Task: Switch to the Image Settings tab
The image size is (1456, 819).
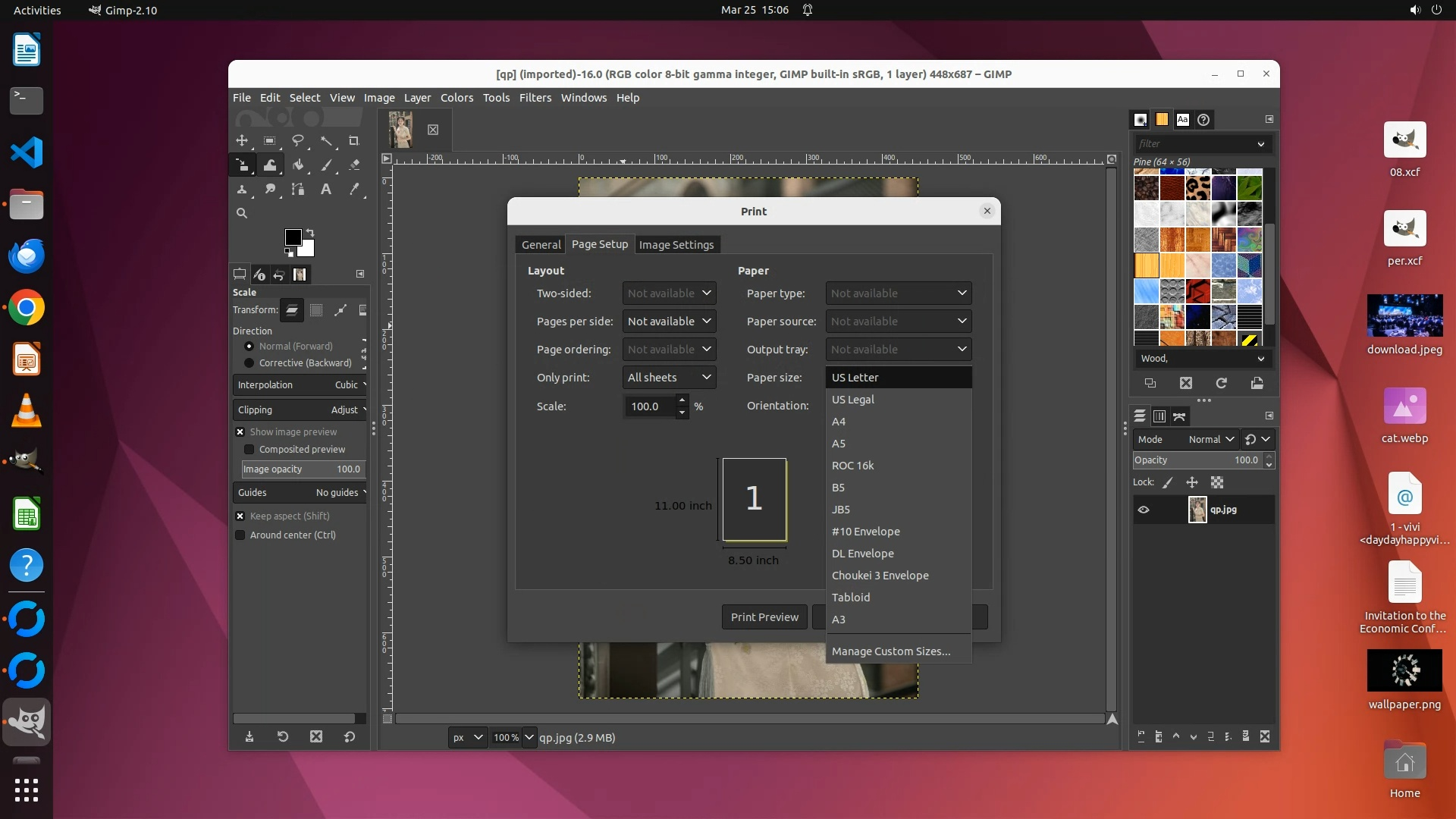Action: (x=676, y=245)
